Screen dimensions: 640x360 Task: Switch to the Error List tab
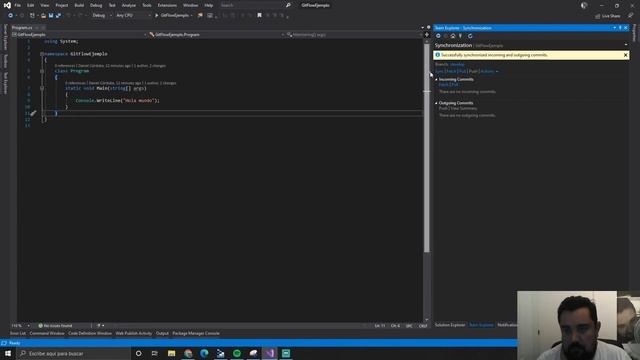18,333
